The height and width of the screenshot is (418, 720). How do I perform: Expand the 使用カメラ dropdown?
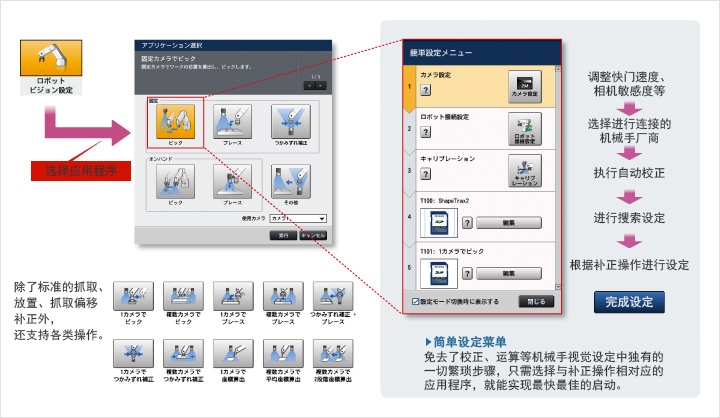coord(297,217)
